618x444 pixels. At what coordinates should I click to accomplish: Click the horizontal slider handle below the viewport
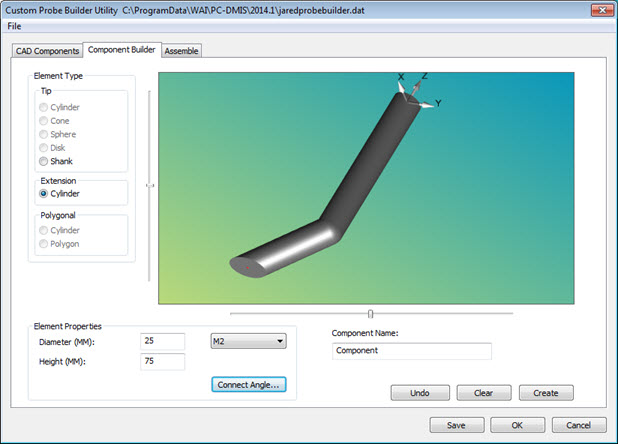tap(370, 313)
